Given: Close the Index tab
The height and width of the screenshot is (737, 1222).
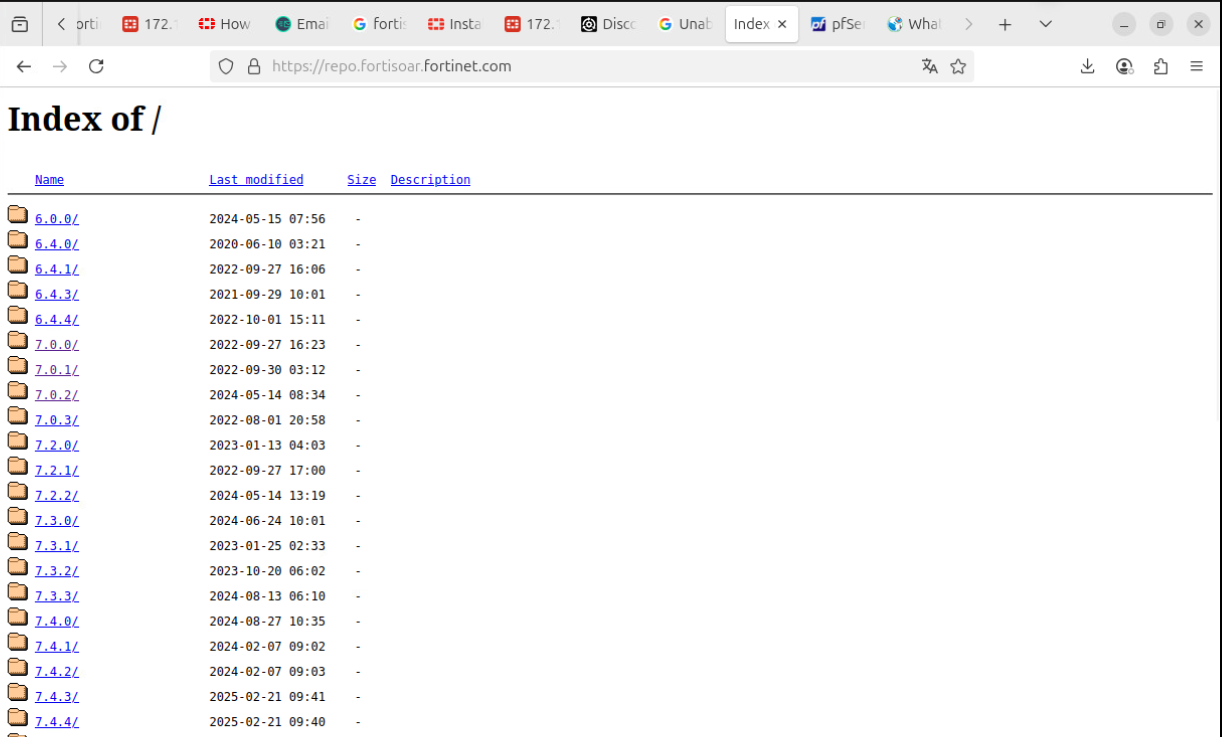Looking at the screenshot, I should [782, 24].
